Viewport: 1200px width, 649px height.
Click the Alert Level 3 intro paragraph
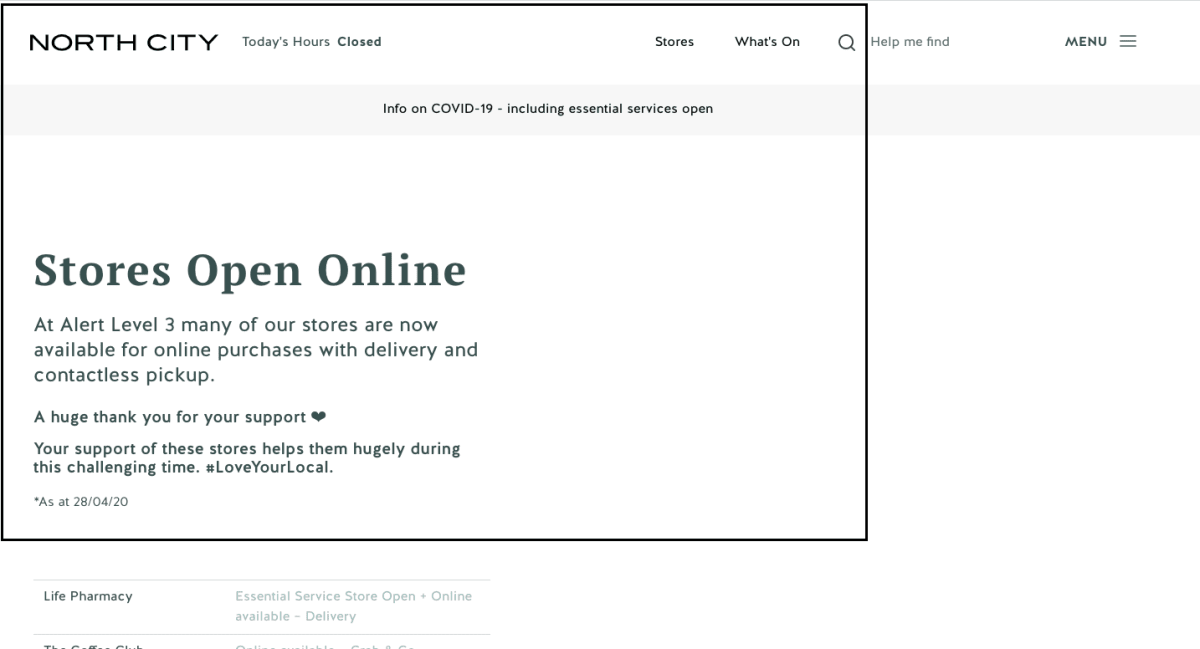(x=256, y=351)
